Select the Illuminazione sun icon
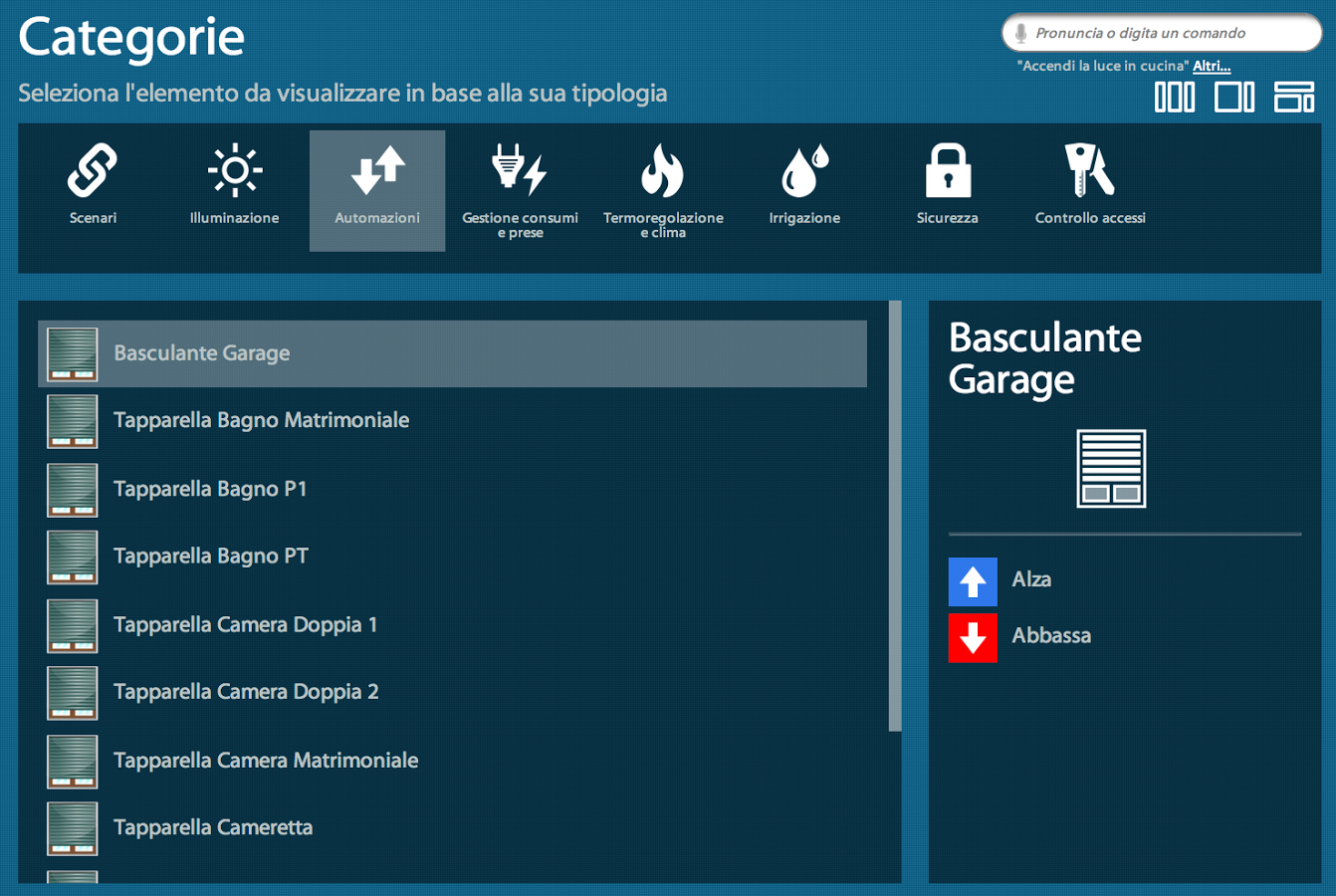This screenshot has width=1336, height=896. pos(235,171)
